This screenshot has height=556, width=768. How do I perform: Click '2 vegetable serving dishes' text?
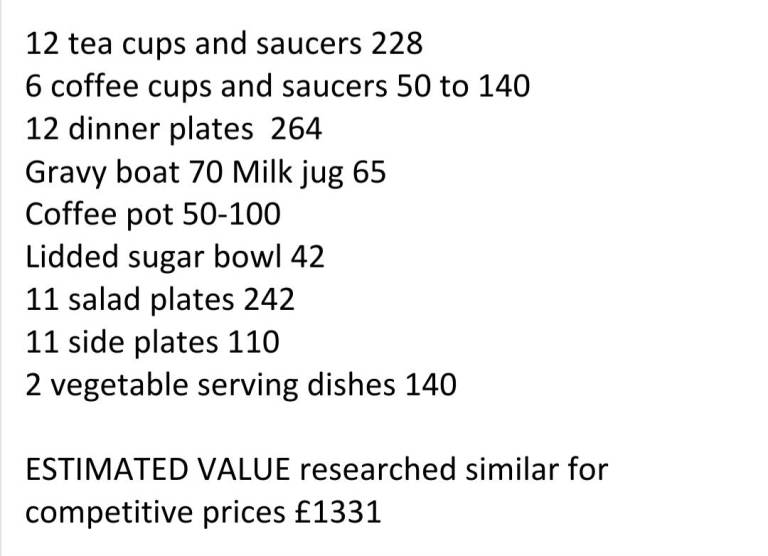coord(211,386)
